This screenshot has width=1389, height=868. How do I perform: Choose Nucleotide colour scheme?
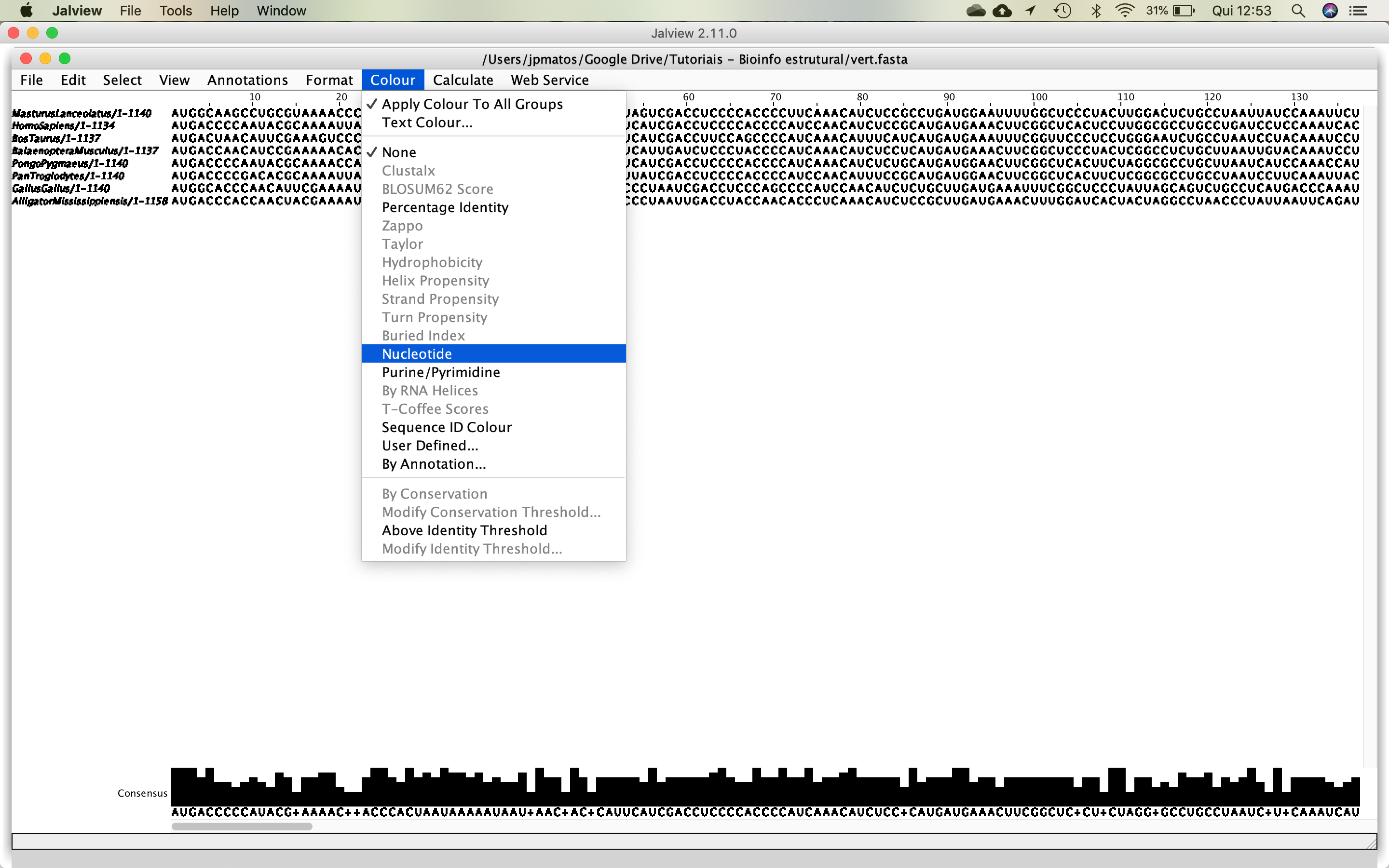[493, 353]
